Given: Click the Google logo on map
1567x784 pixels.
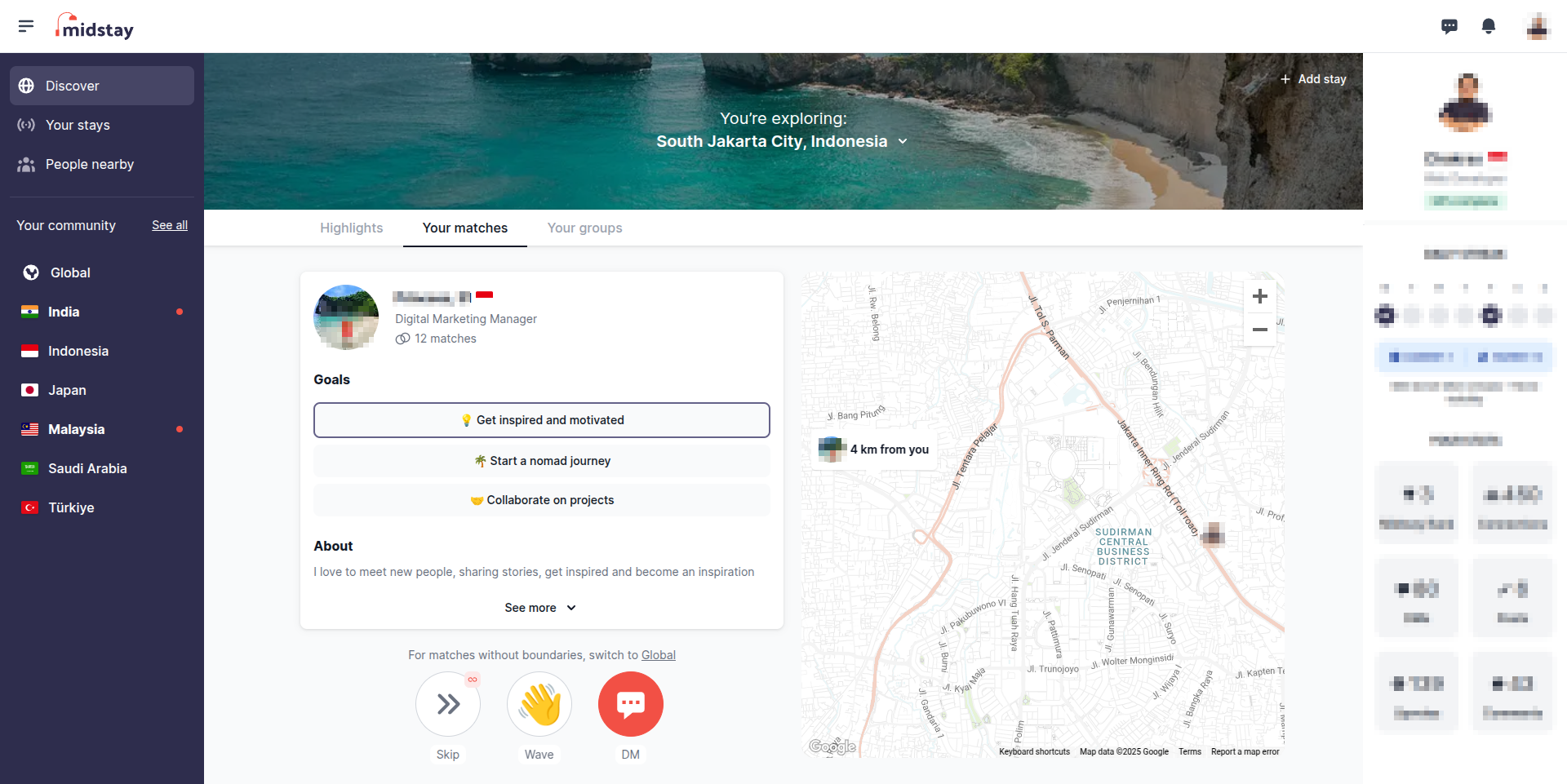Looking at the screenshot, I should click(x=832, y=746).
